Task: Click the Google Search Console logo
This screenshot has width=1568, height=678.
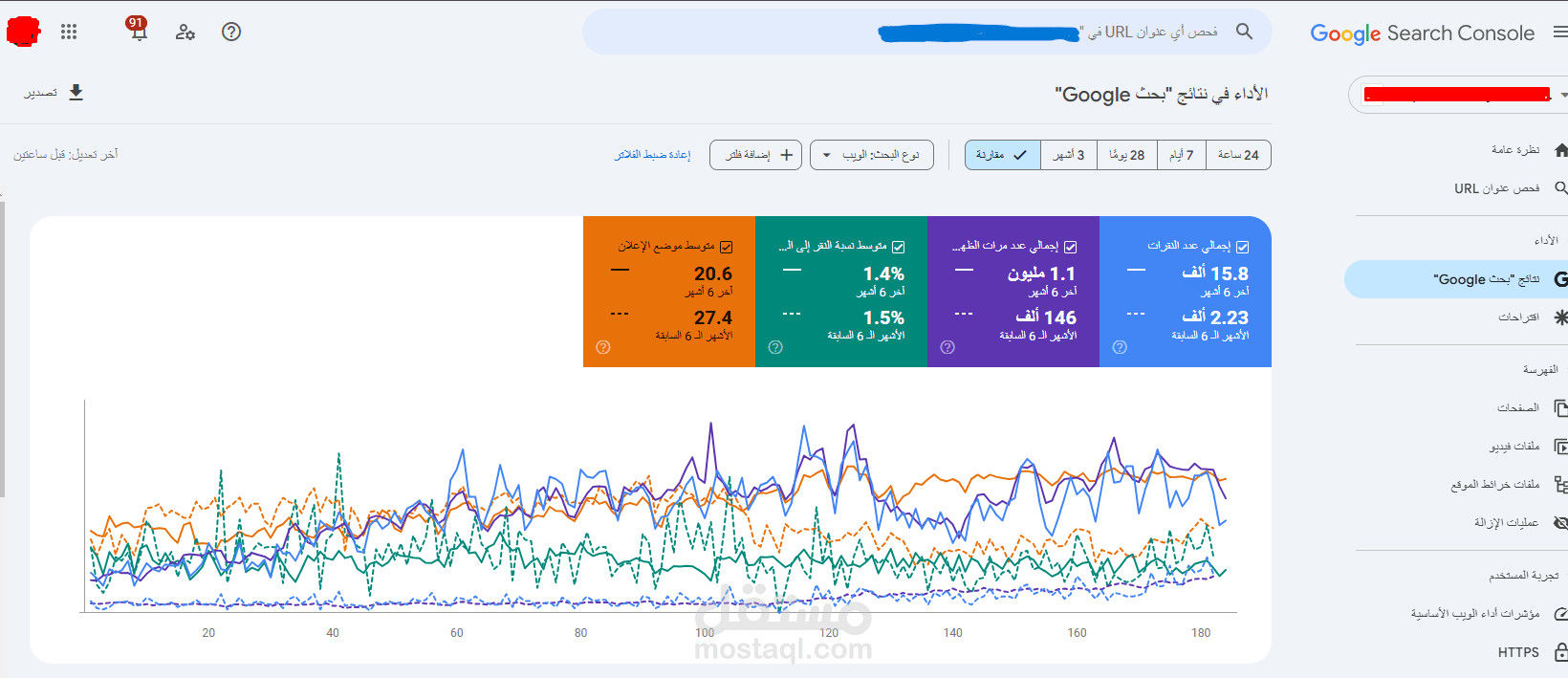Action: [x=1422, y=33]
